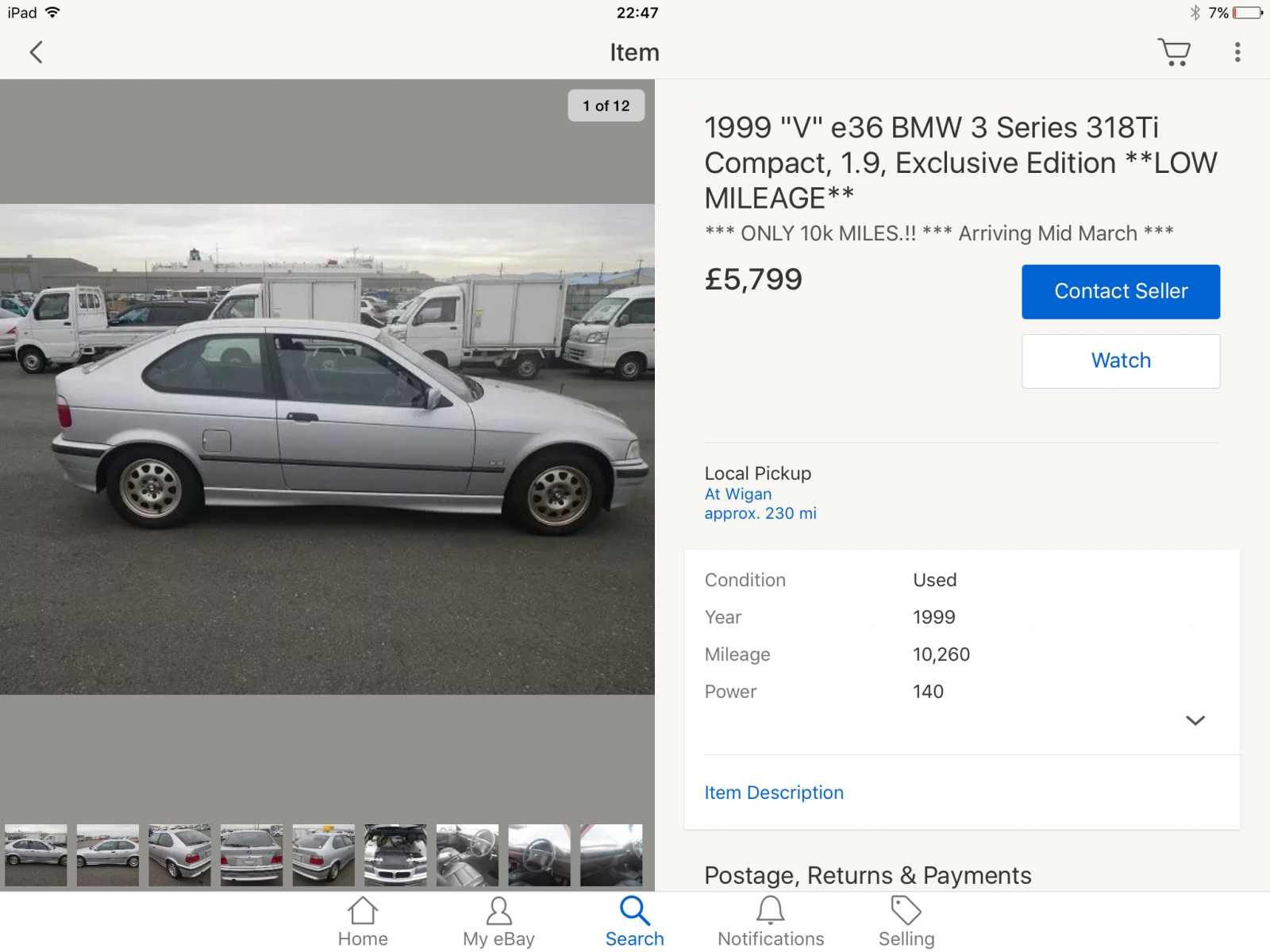This screenshot has width=1270, height=952.
Task: Open the main BMW photo fullscreen
Action: point(327,450)
